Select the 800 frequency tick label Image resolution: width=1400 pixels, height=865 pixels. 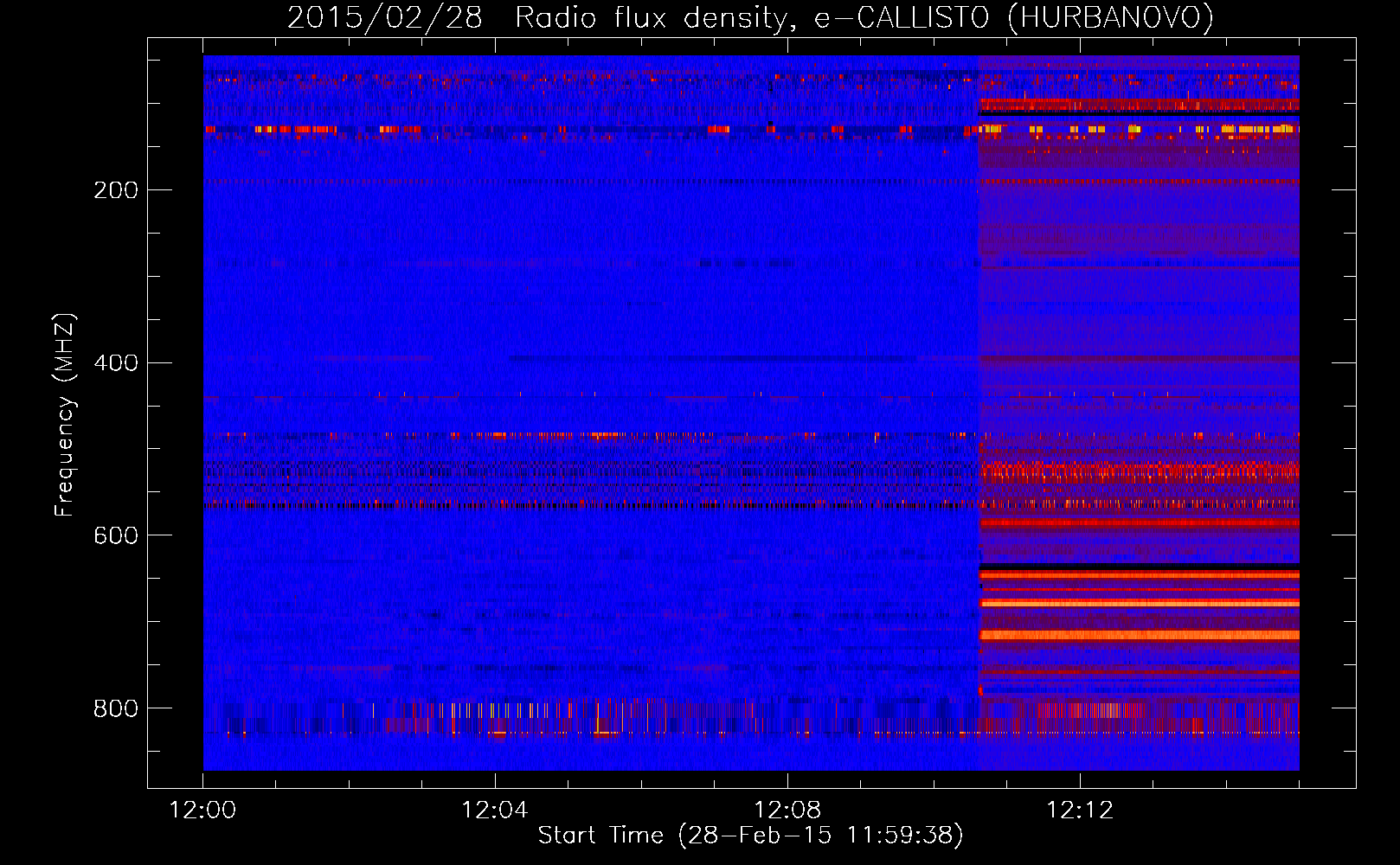[116, 708]
